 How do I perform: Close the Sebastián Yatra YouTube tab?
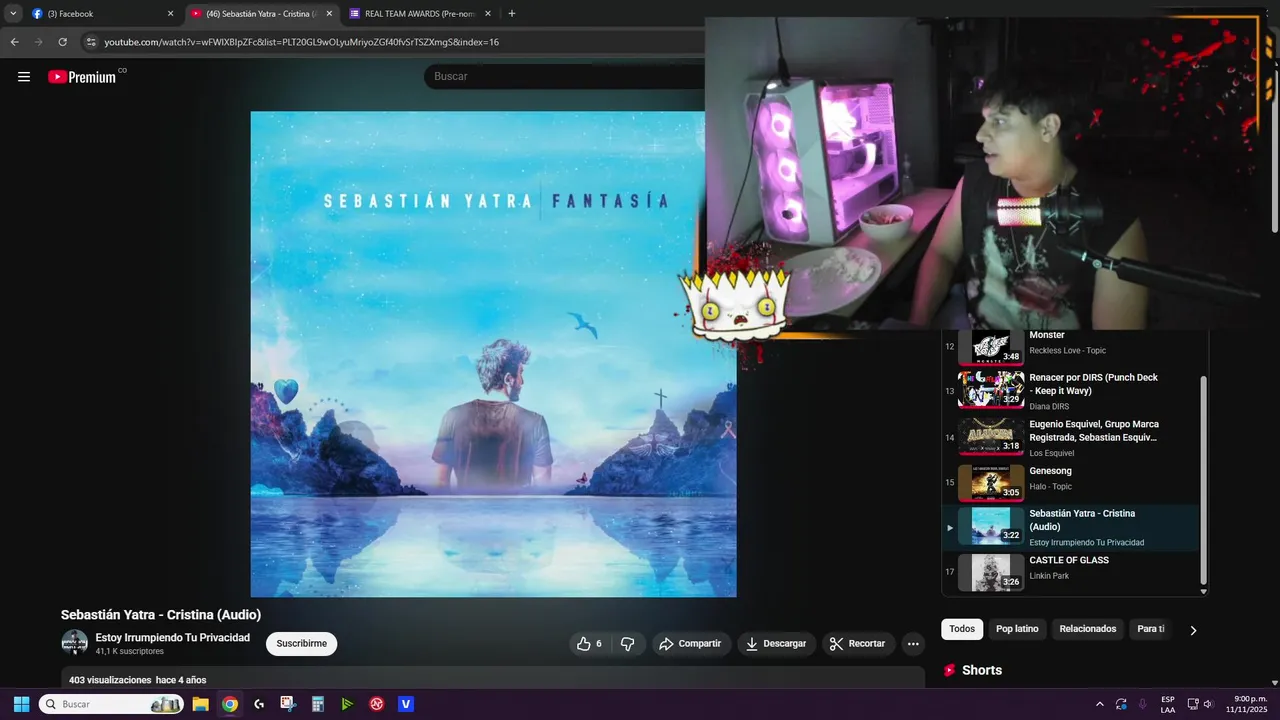[x=329, y=14]
